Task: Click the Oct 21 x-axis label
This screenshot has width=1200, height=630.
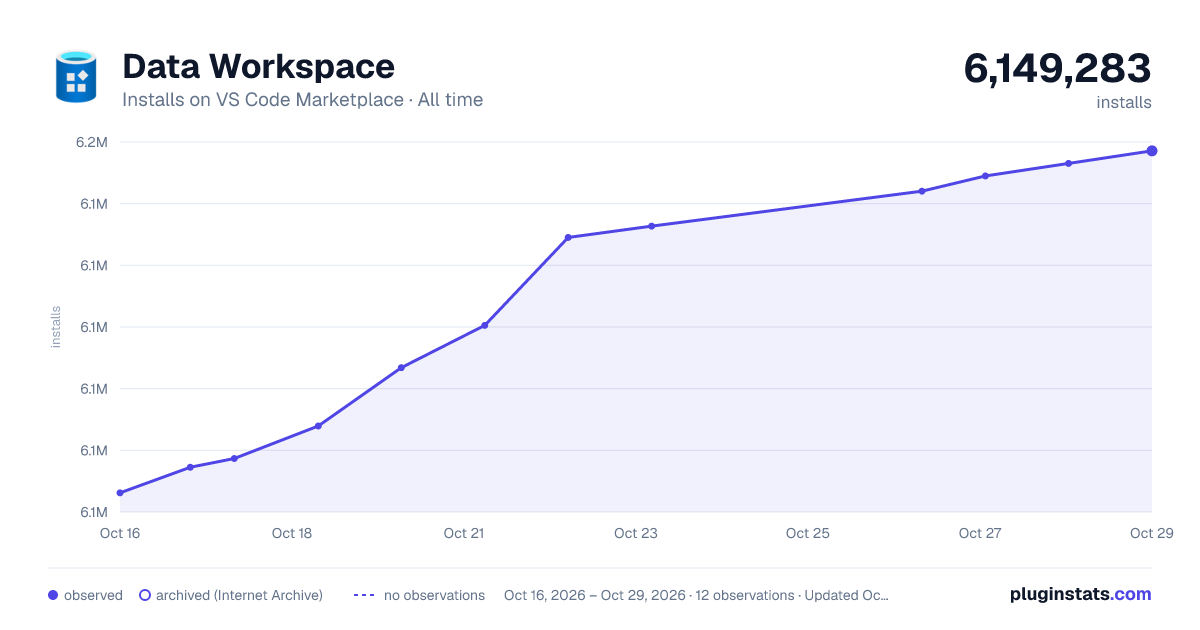Action: (x=464, y=533)
